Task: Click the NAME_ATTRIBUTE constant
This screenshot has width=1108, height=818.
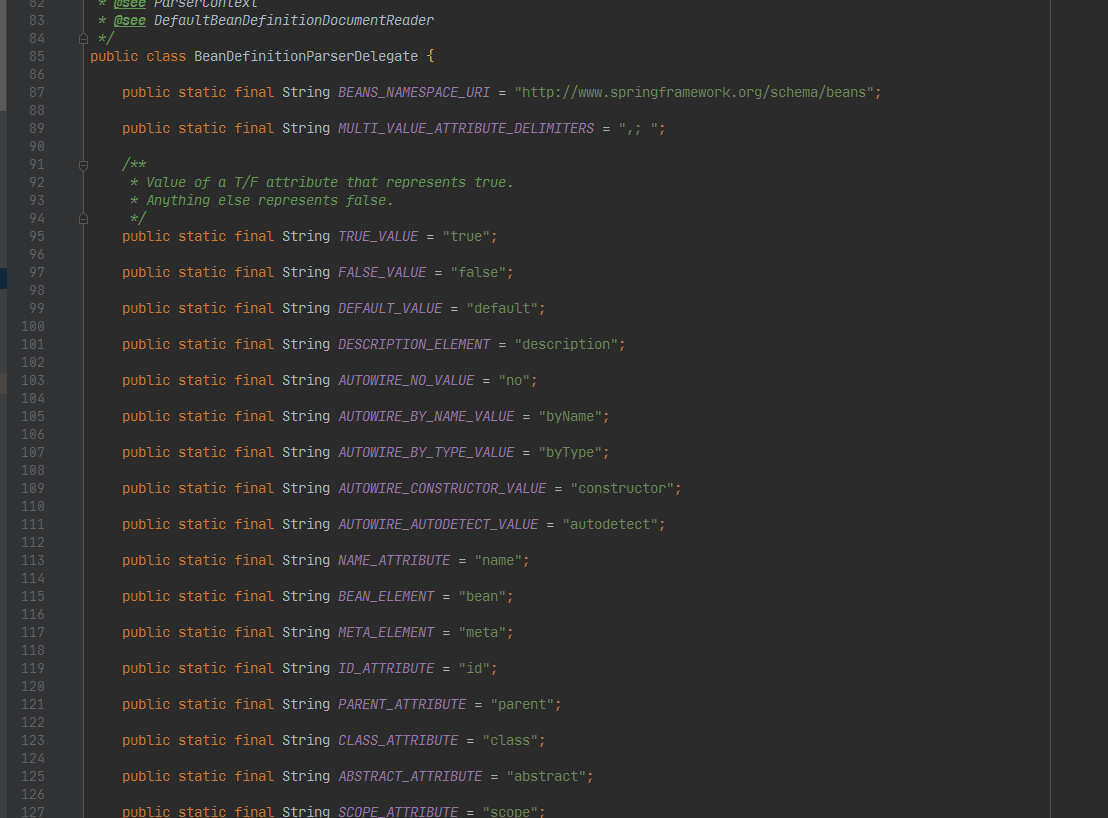Action: [x=394, y=561]
